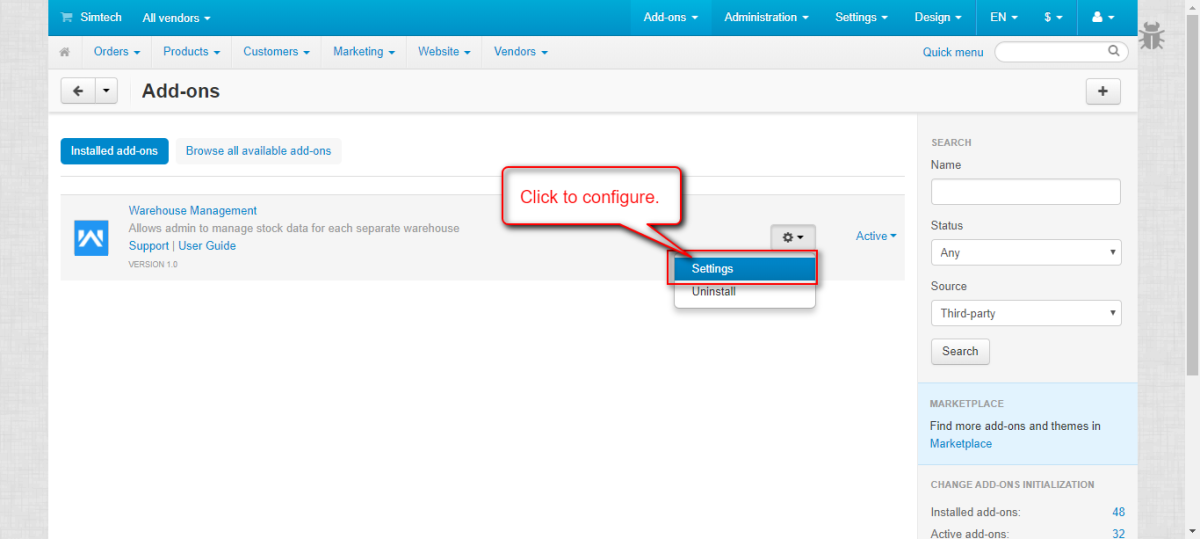Open the Administration menu

point(767,17)
